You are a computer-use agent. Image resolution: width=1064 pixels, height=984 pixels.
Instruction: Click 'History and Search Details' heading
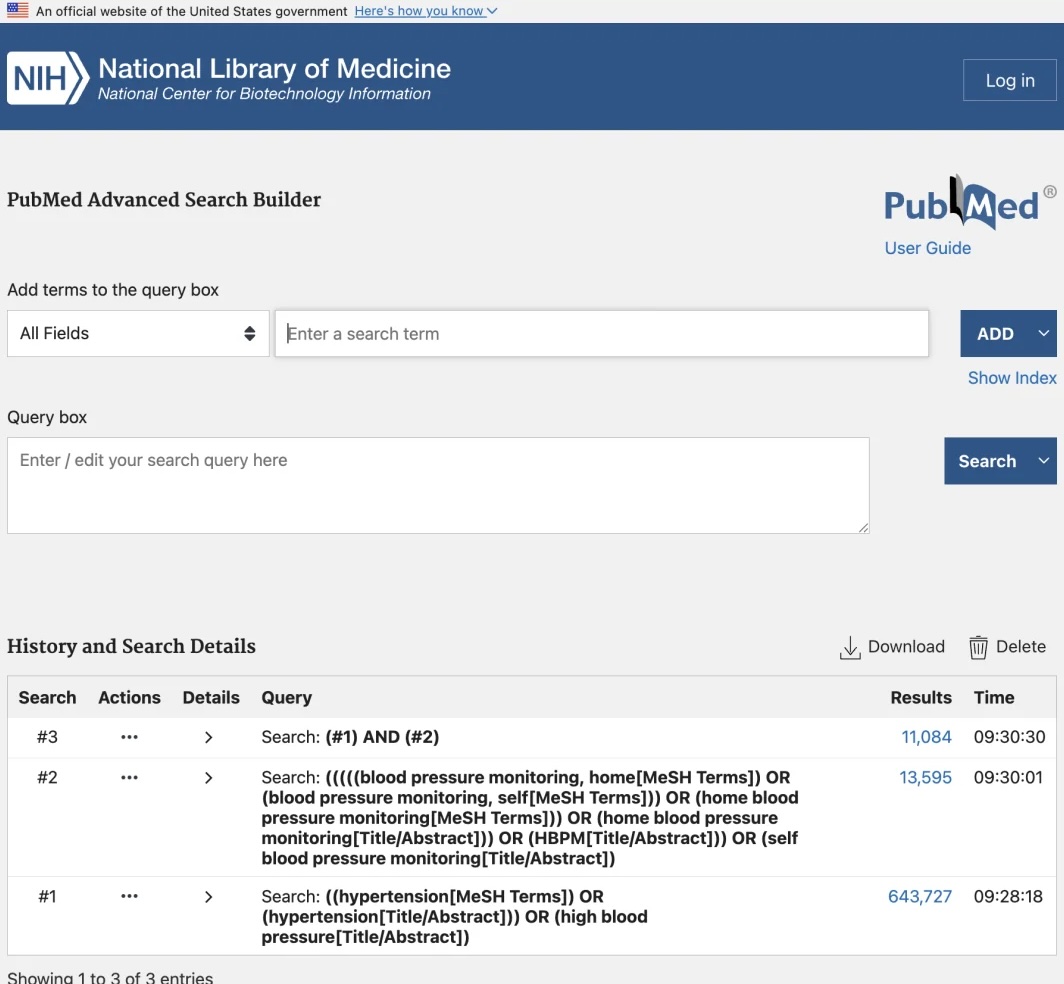click(131, 646)
